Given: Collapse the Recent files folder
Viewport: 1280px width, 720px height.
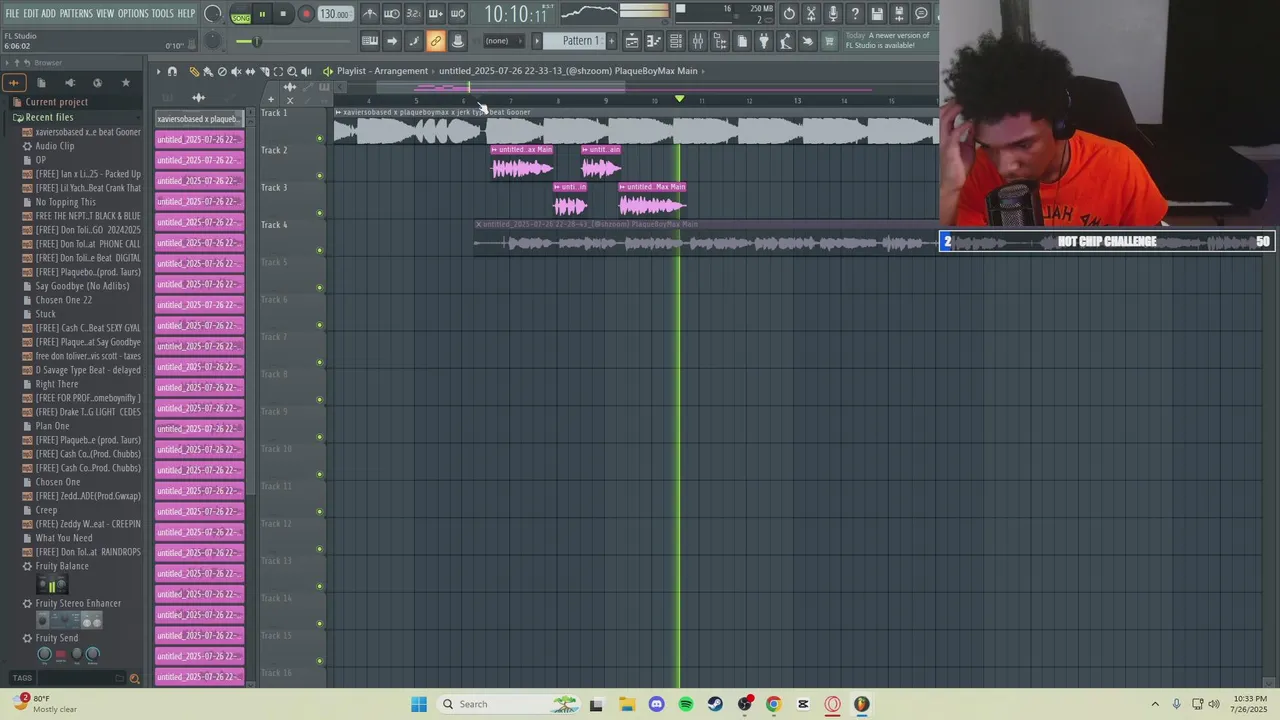Looking at the screenshot, I should pos(49,117).
